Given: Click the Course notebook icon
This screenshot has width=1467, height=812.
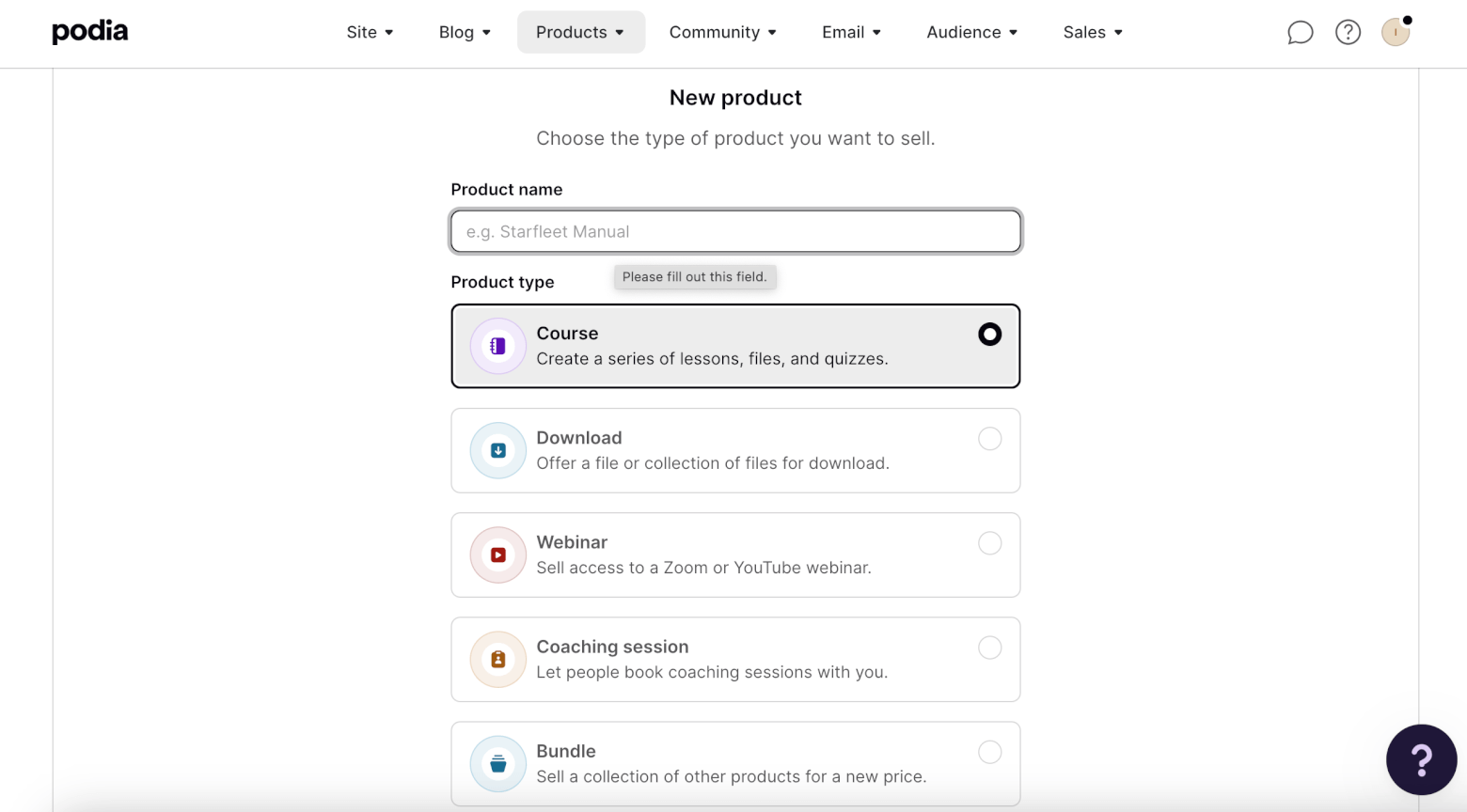Looking at the screenshot, I should coord(498,346).
